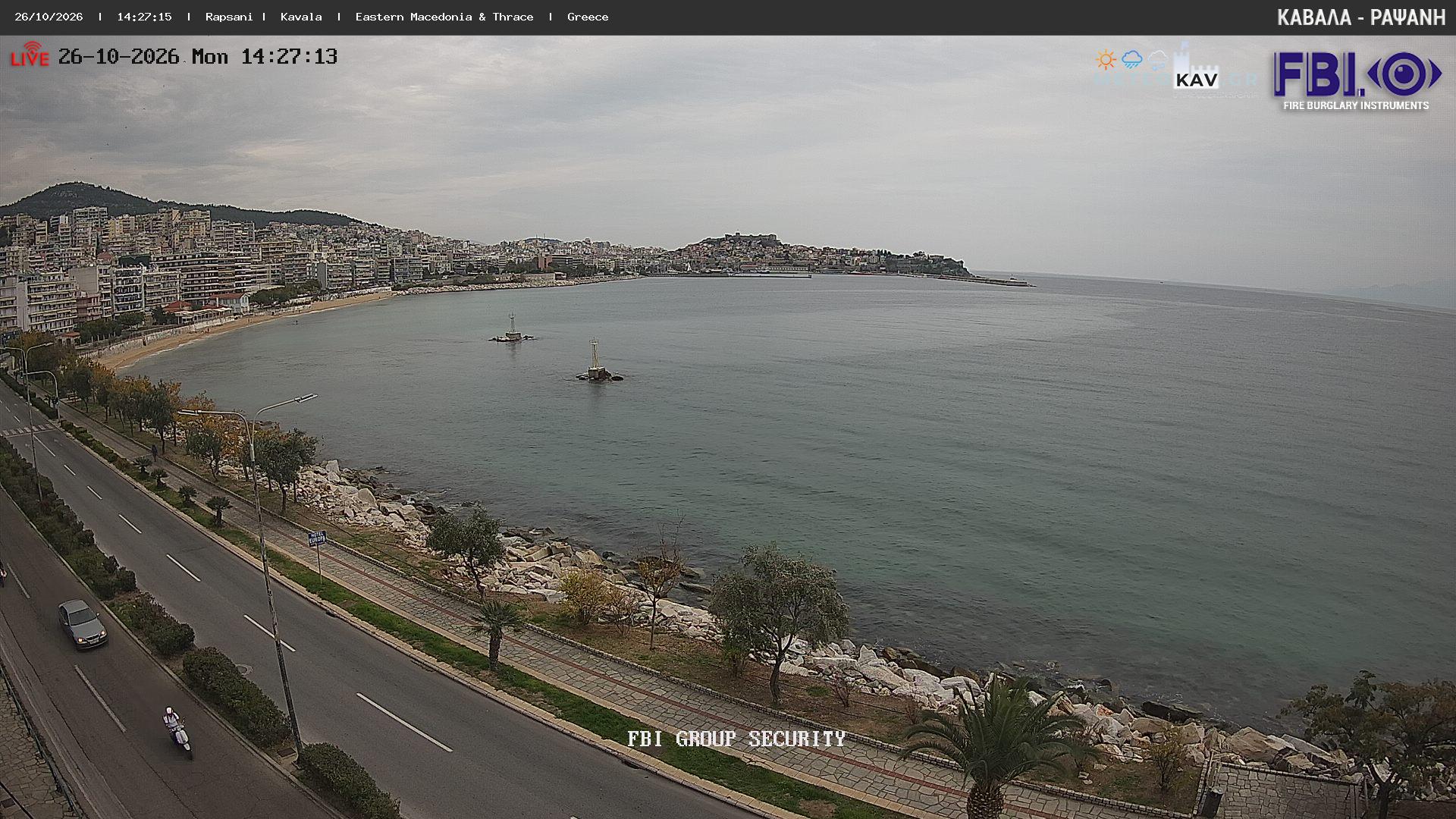
Task: Click the FBI camera eye icon
Action: point(1404,74)
